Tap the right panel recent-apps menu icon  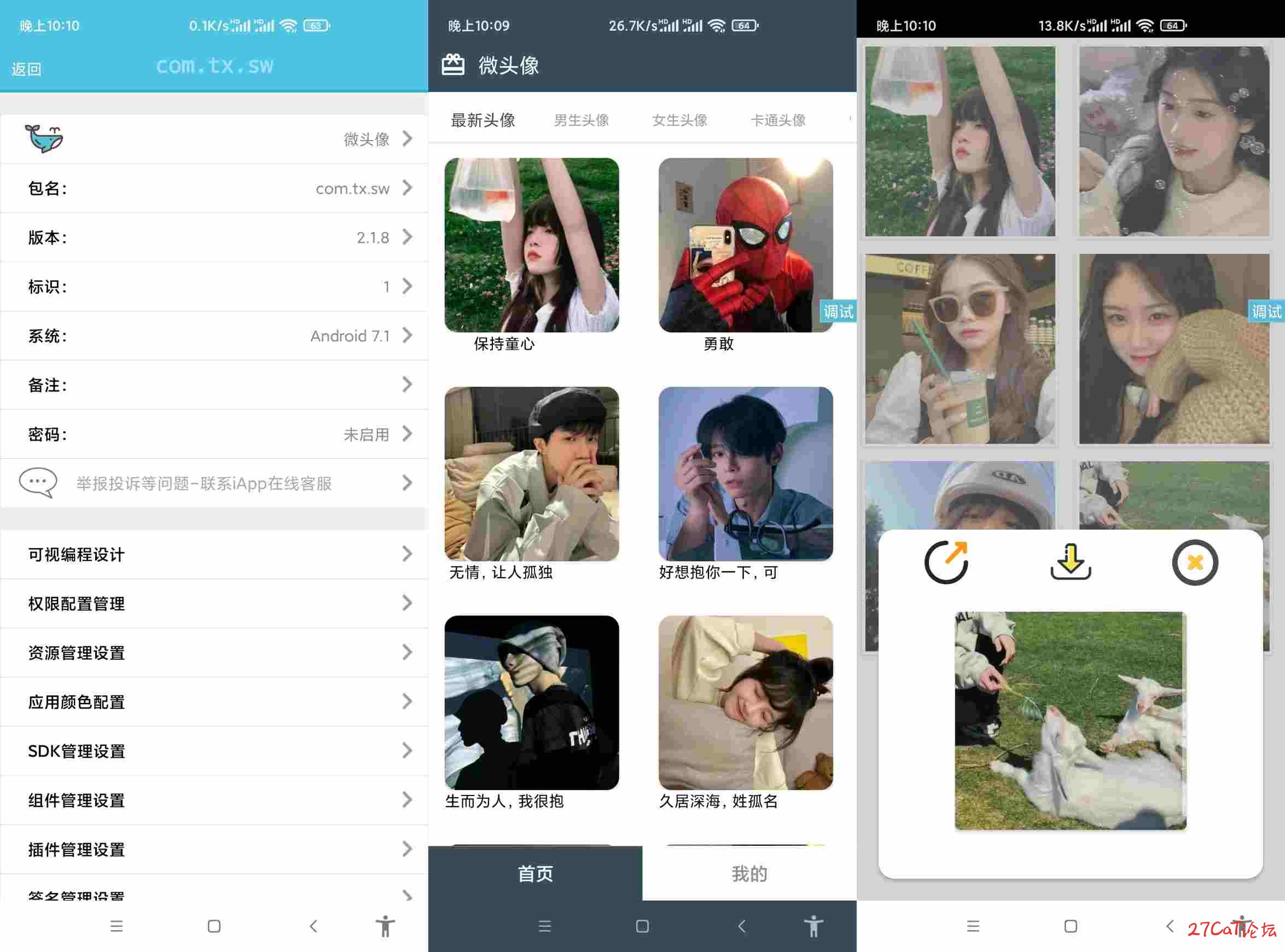tap(973, 926)
